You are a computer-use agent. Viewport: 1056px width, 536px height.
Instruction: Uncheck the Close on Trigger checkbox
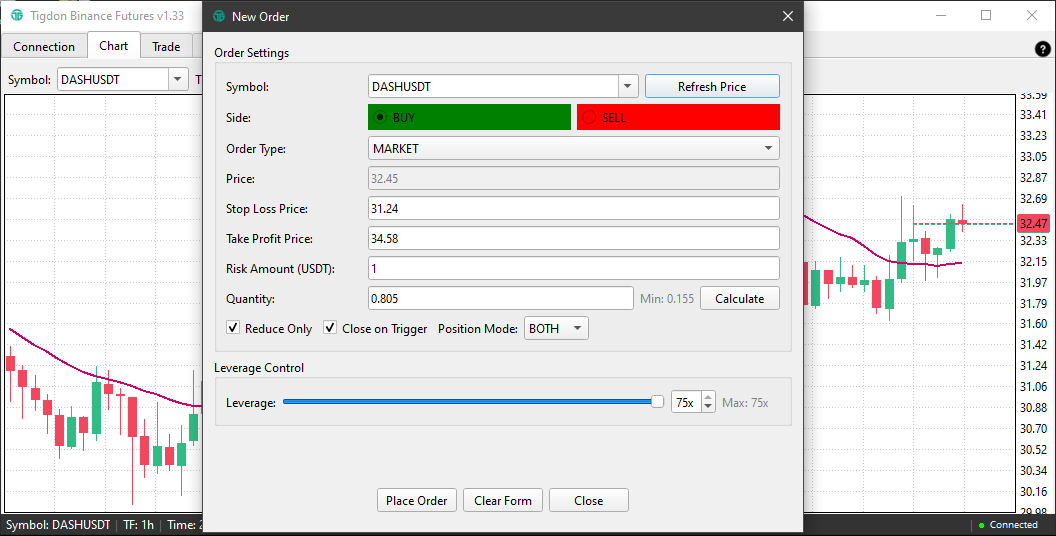330,329
